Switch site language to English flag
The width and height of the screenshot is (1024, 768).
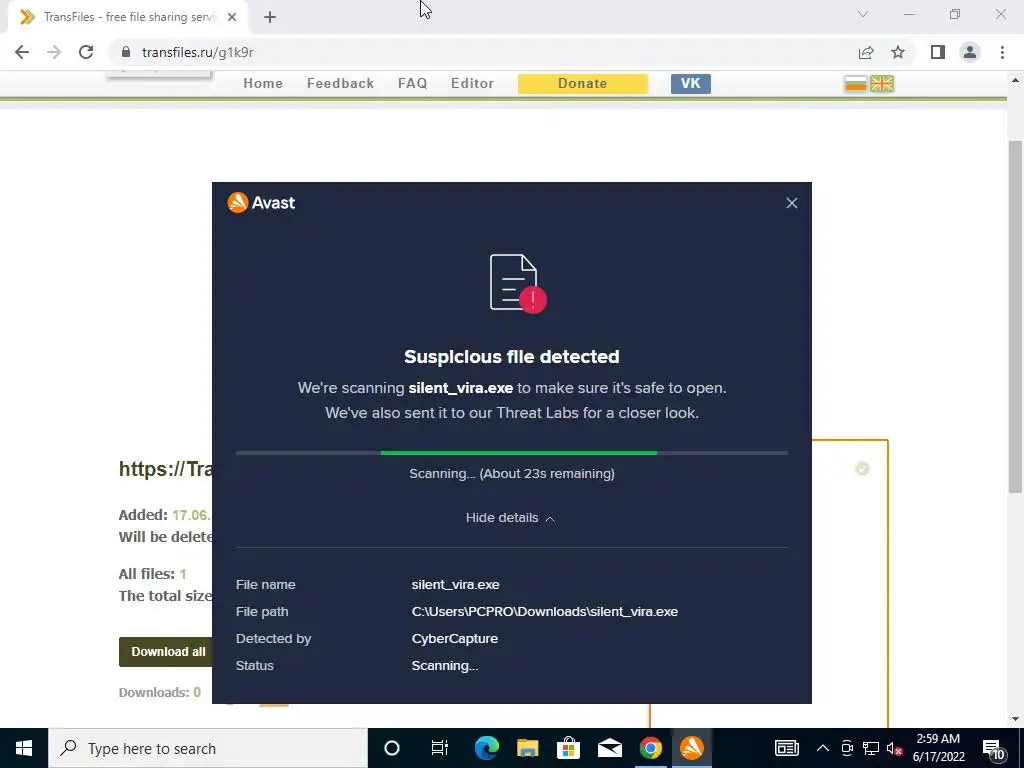click(x=882, y=84)
